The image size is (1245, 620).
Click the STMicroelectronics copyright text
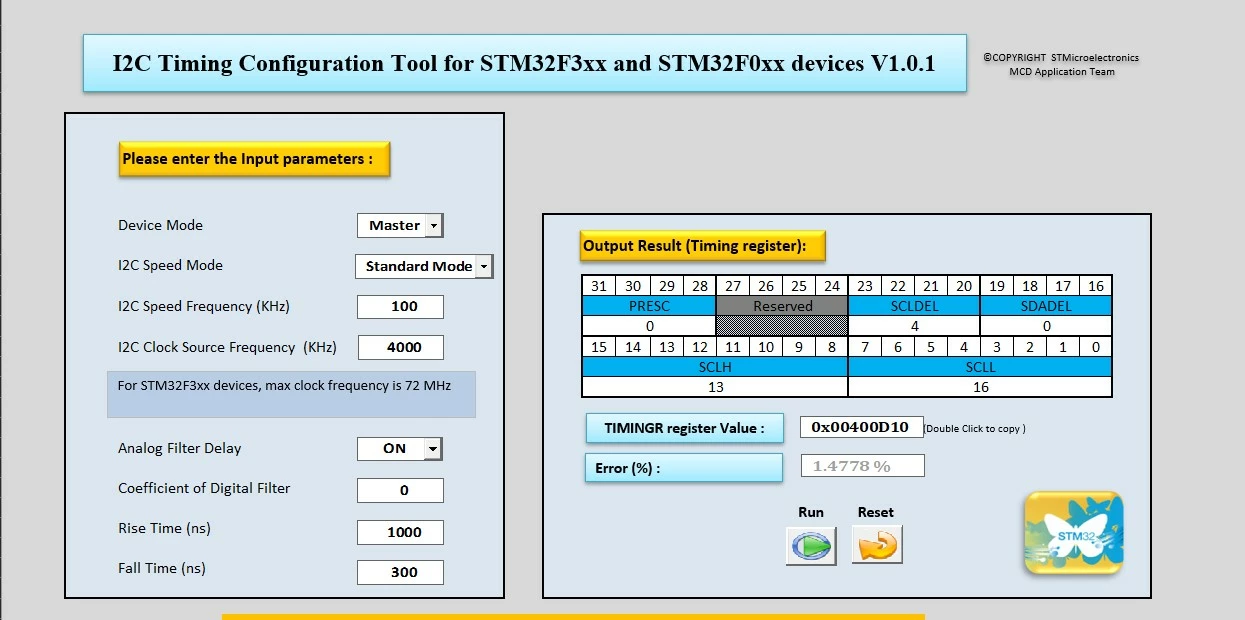click(x=1061, y=64)
